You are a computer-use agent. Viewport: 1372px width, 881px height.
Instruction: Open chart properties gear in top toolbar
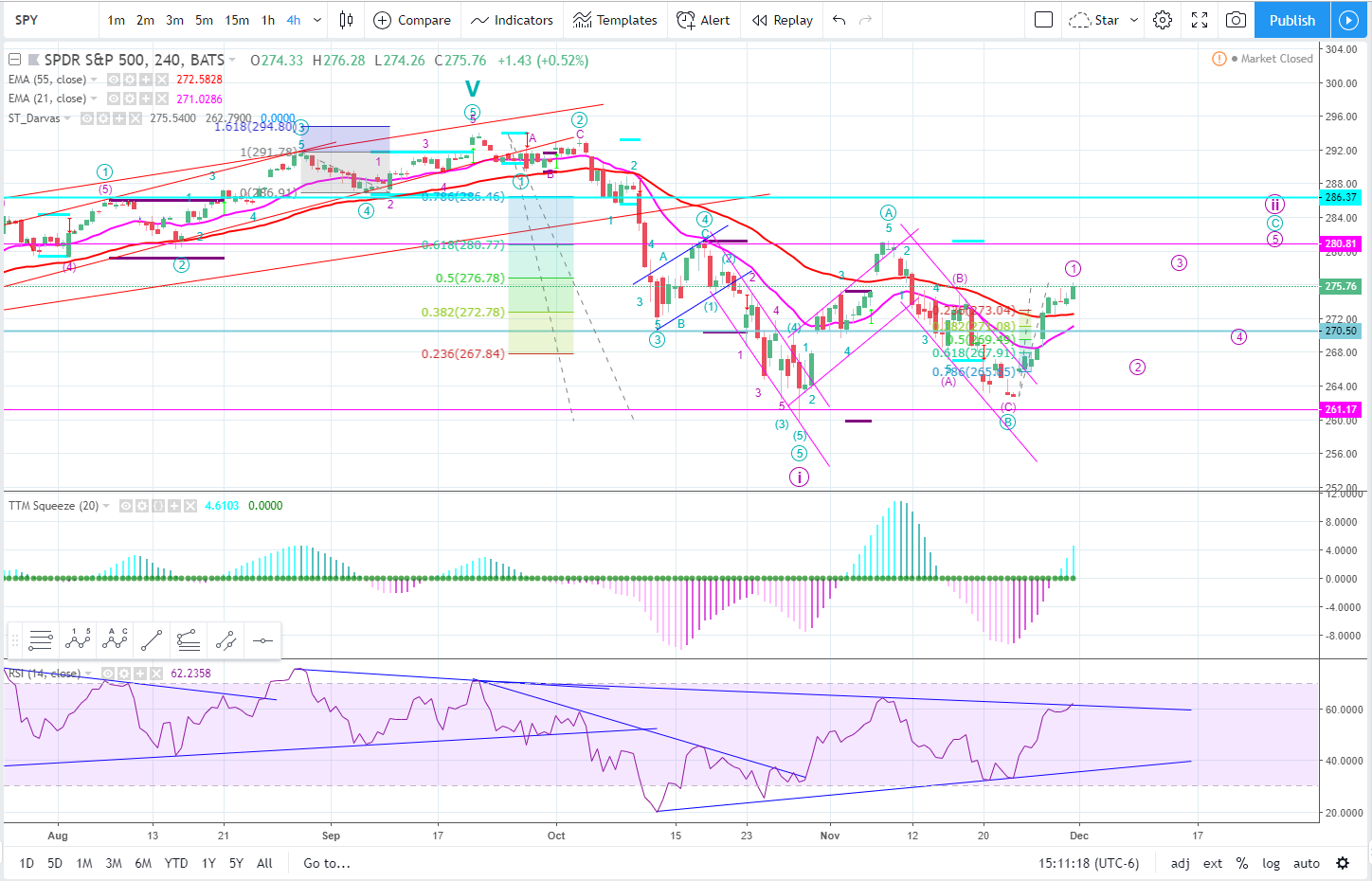(x=1163, y=20)
